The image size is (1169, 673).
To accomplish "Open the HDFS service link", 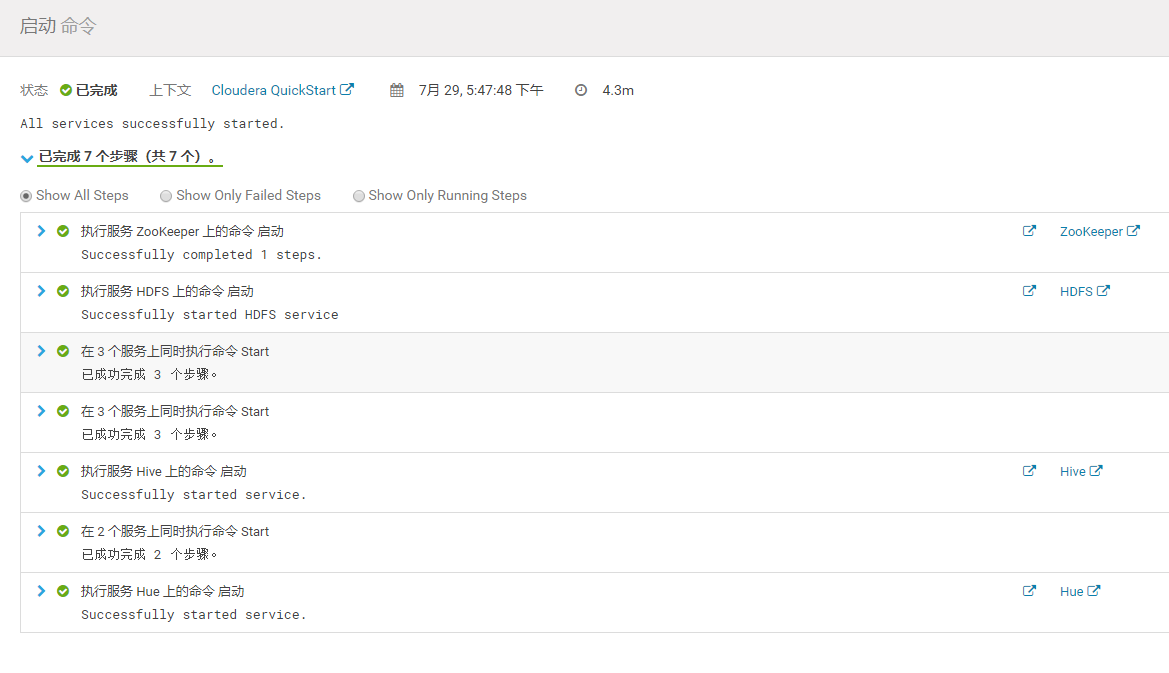I will point(1085,291).
